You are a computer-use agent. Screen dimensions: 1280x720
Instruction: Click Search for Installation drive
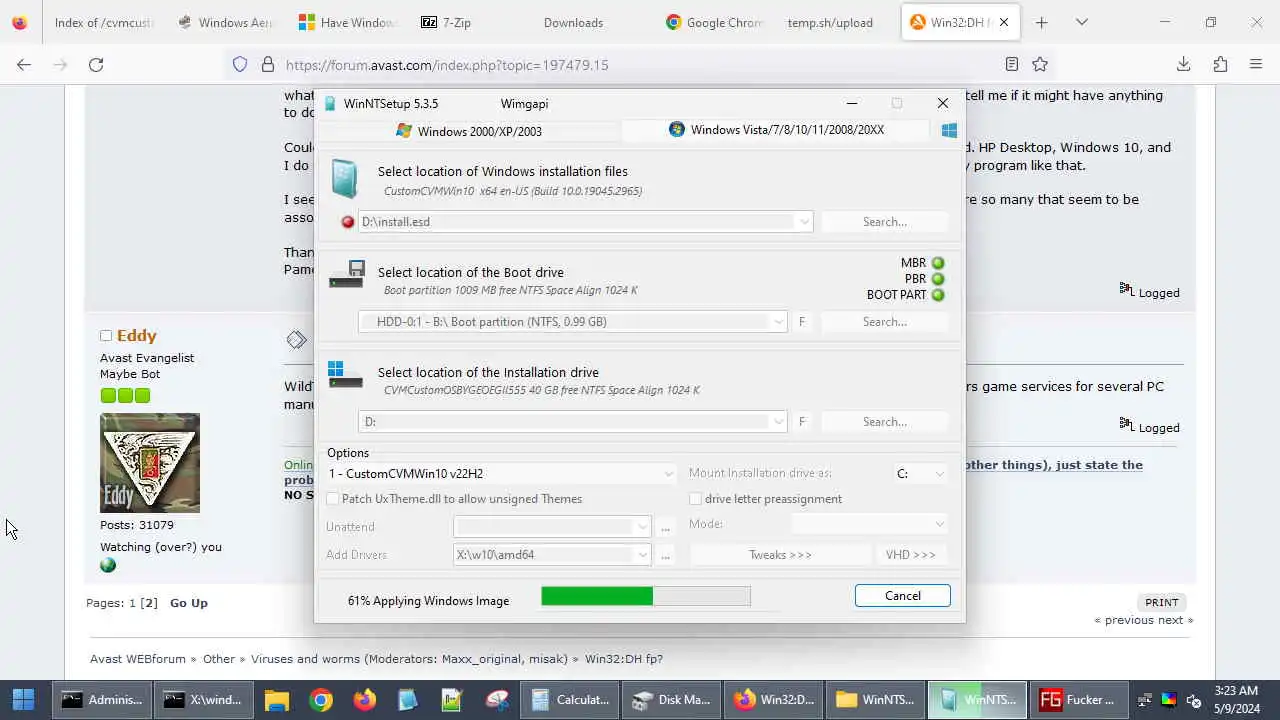coord(885,422)
